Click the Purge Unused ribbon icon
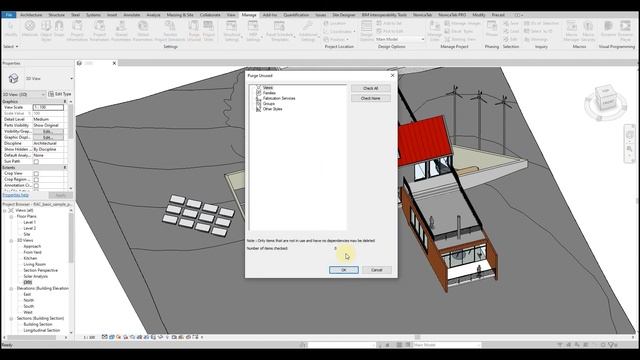The image size is (640, 360). pos(194,27)
